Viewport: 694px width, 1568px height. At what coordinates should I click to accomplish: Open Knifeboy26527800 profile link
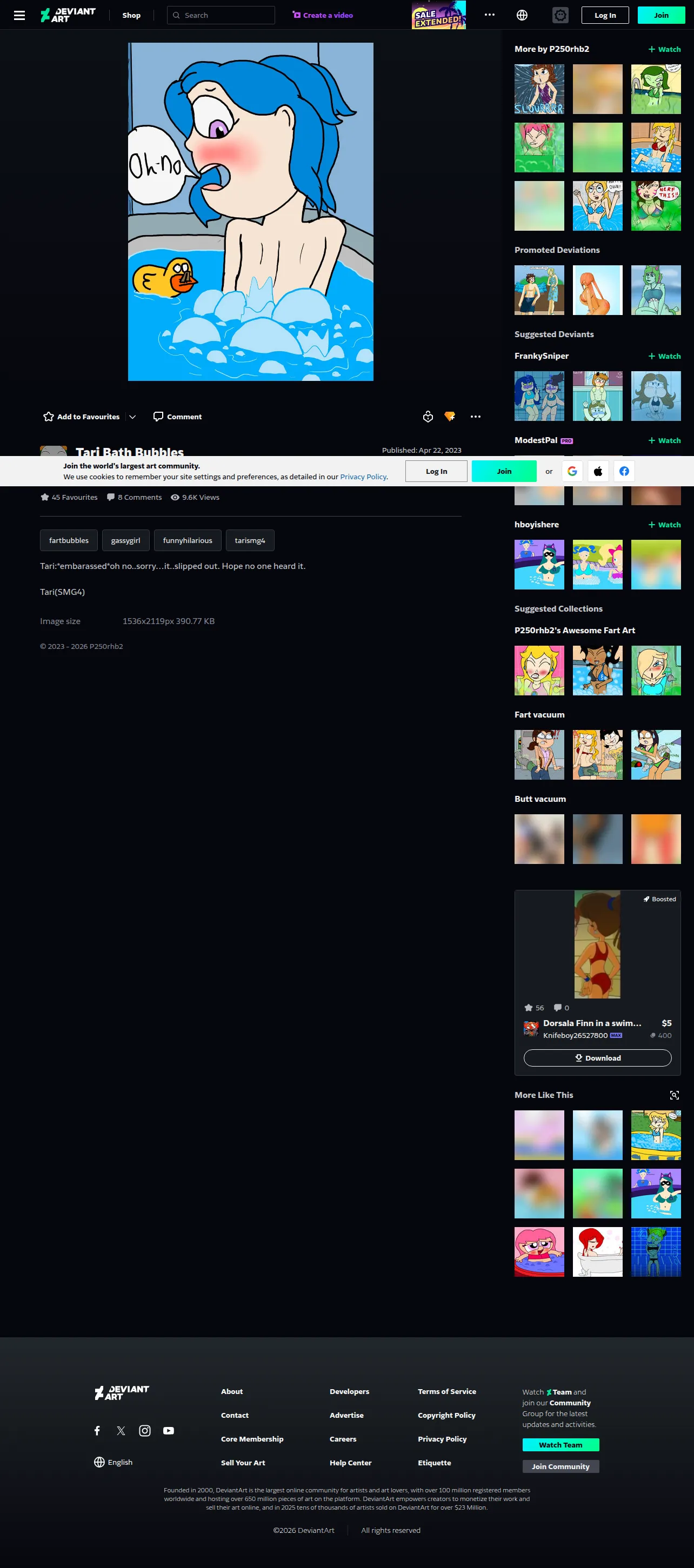(575, 1035)
